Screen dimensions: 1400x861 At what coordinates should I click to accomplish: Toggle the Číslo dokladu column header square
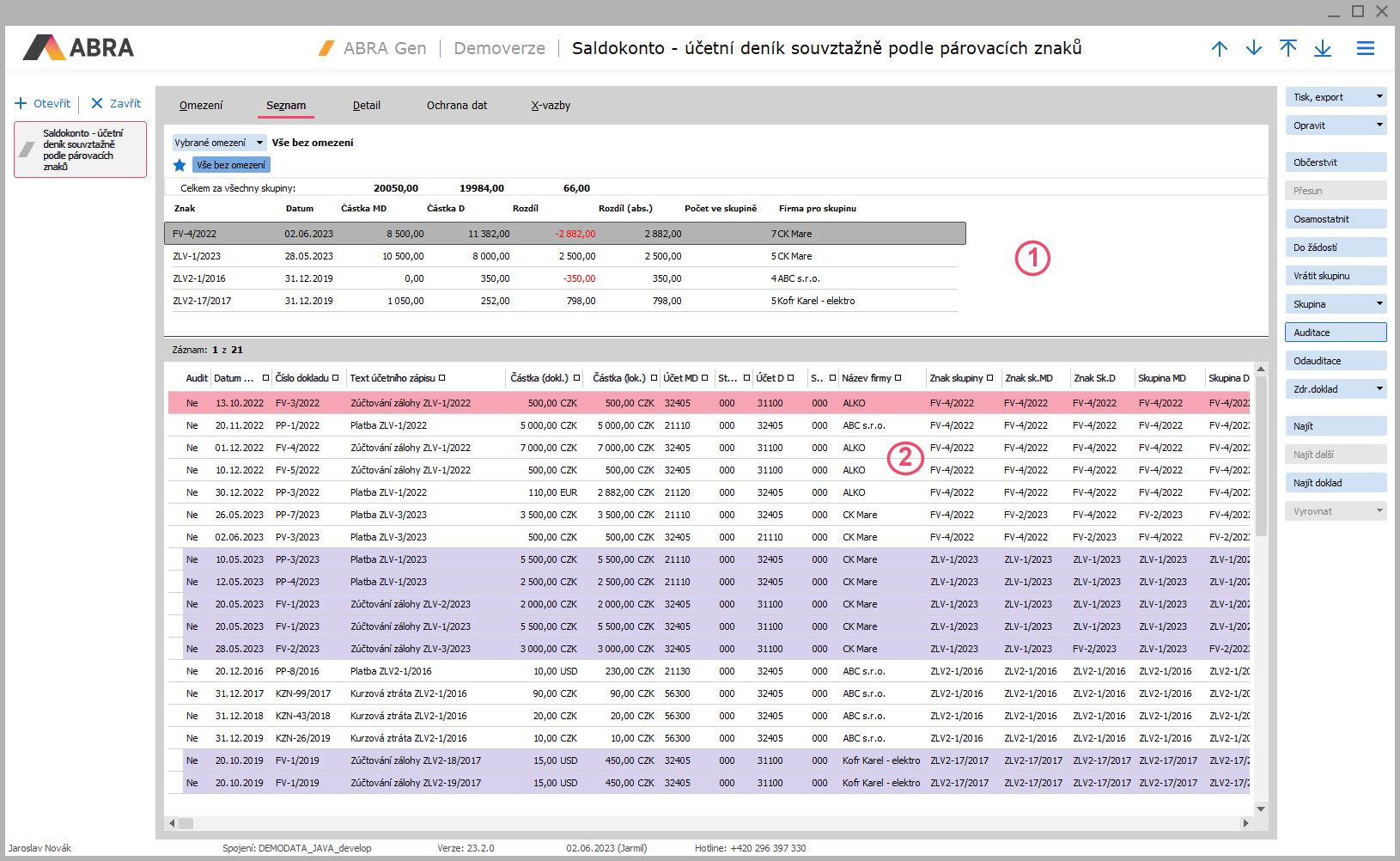pos(335,378)
